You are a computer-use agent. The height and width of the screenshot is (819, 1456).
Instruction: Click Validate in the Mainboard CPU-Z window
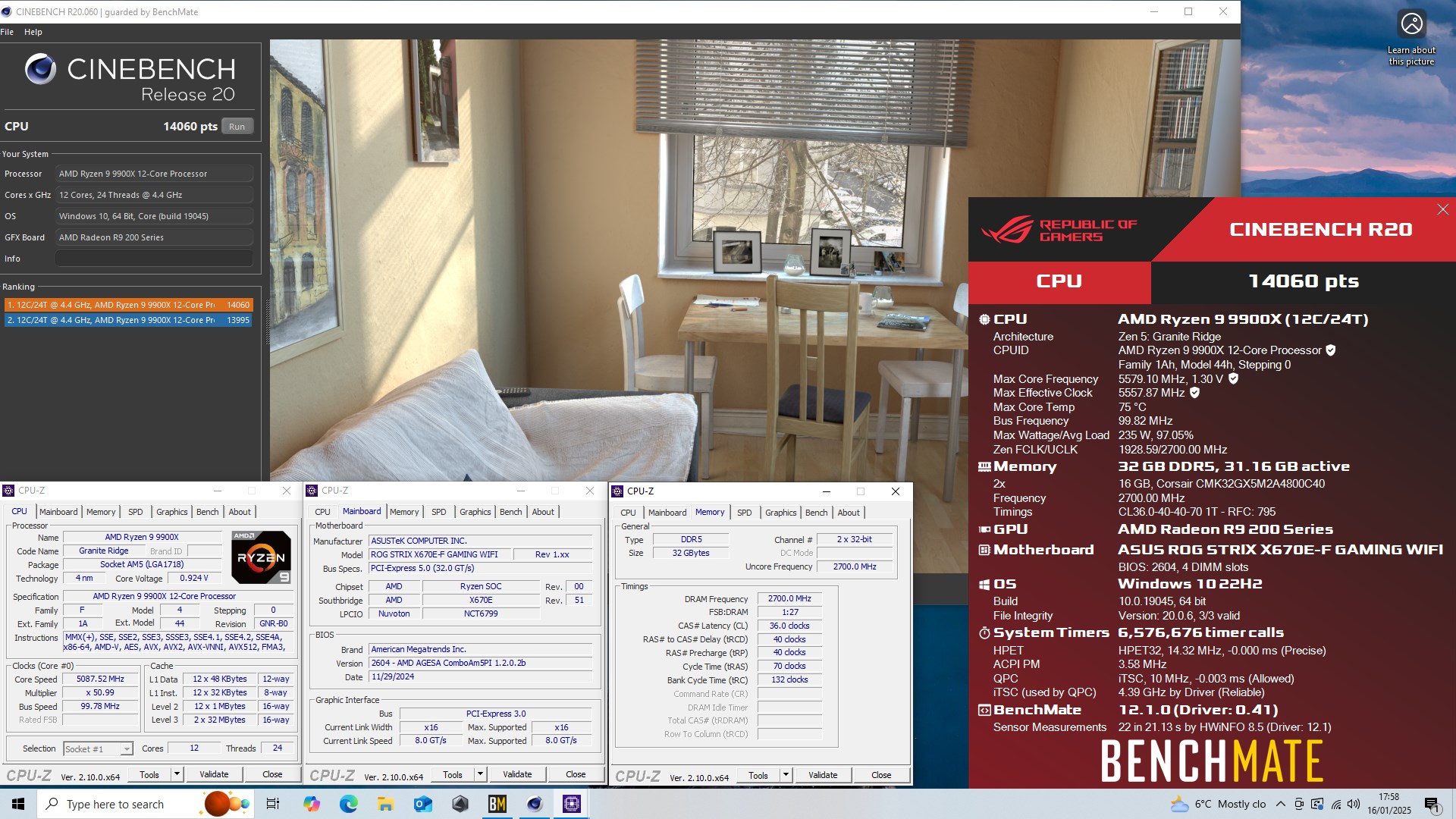point(517,774)
